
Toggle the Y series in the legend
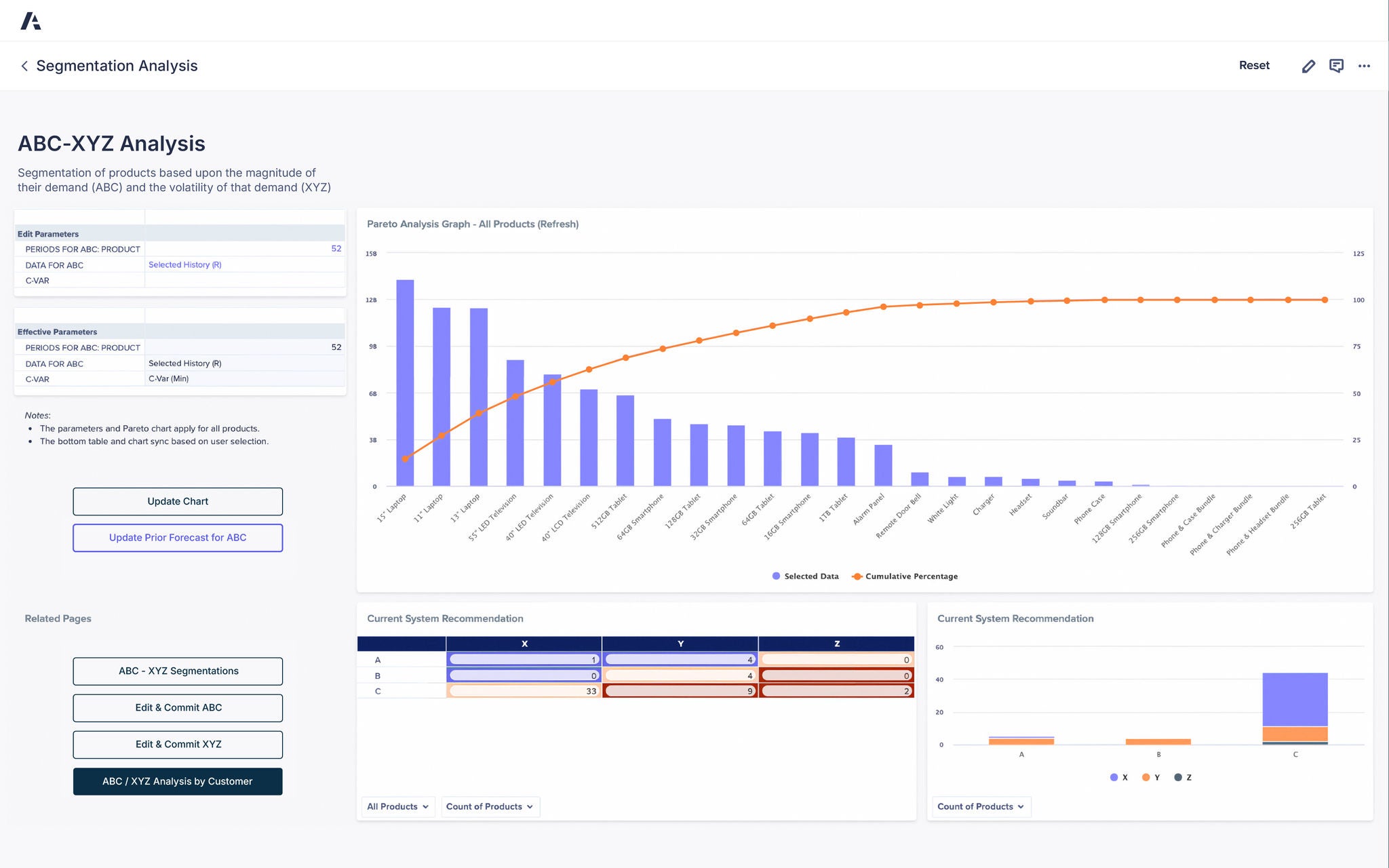[1147, 777]
